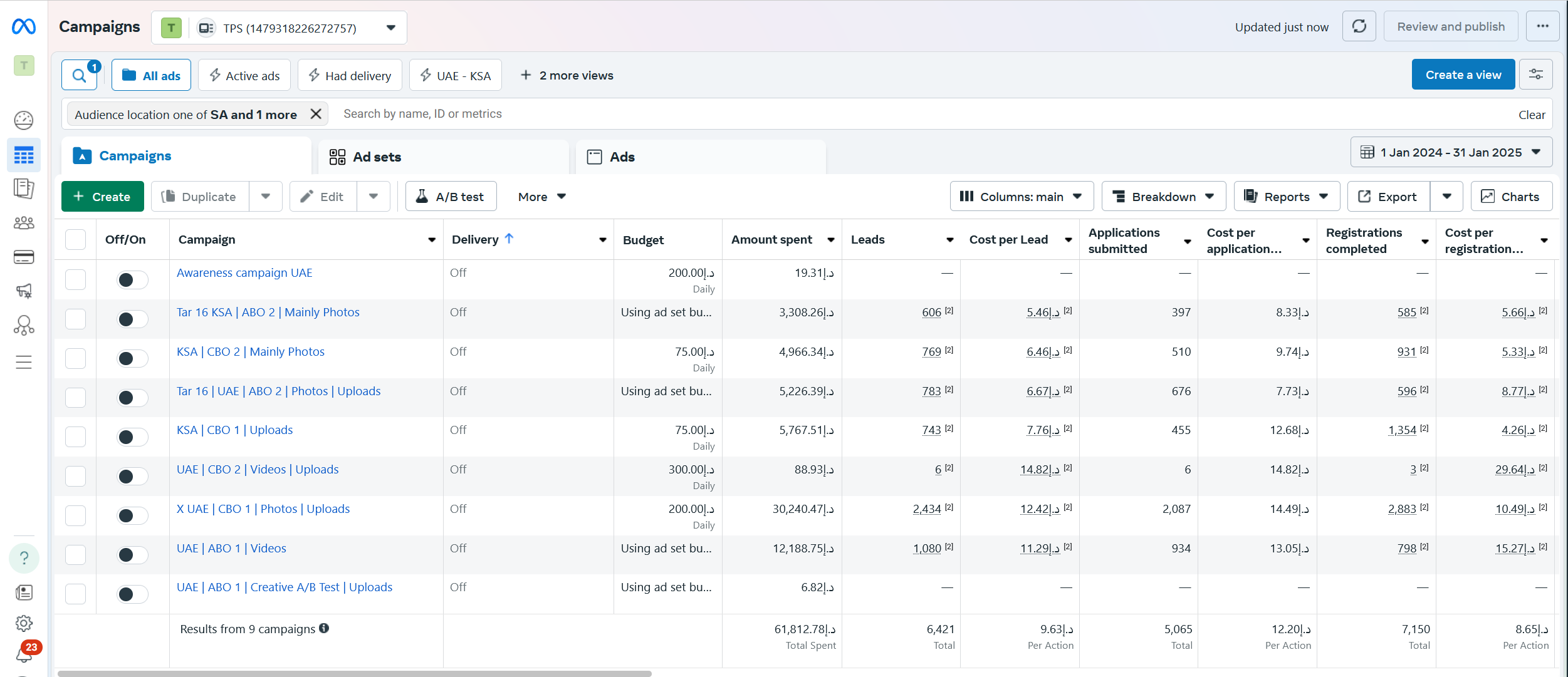Screen dimensions: 1568x677
Task: Show 2 more views
Action: click(x=567, y=76)
